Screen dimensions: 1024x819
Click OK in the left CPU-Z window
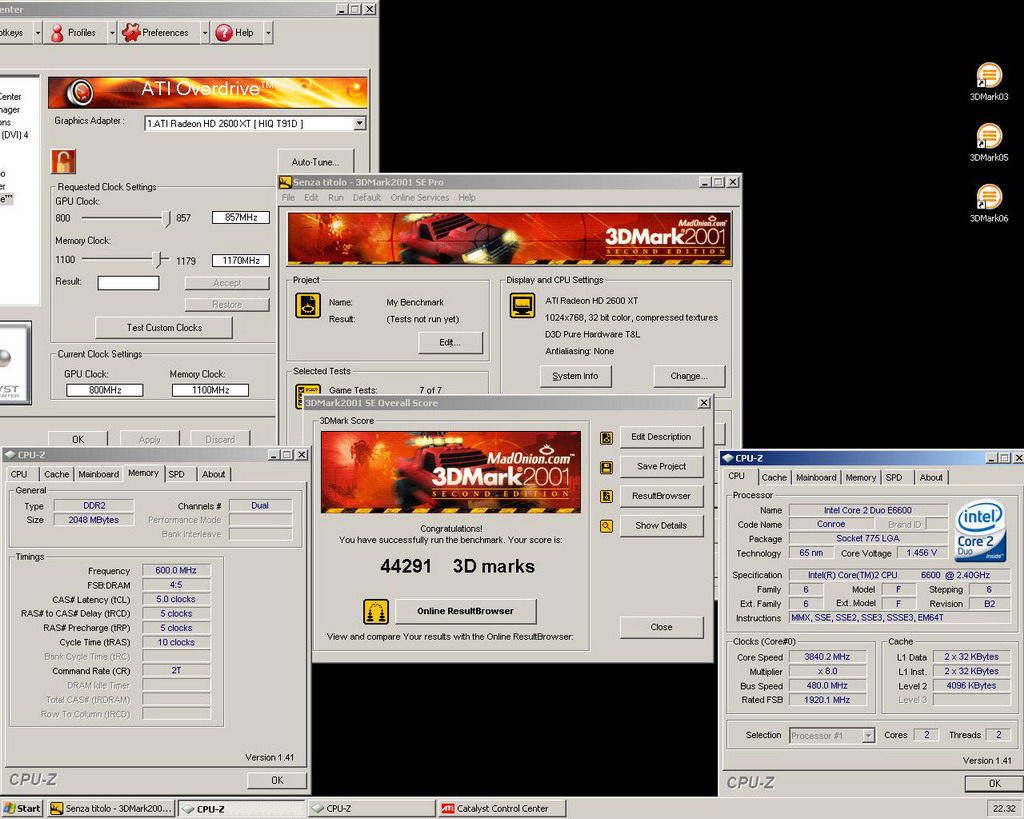pos(277,780)
